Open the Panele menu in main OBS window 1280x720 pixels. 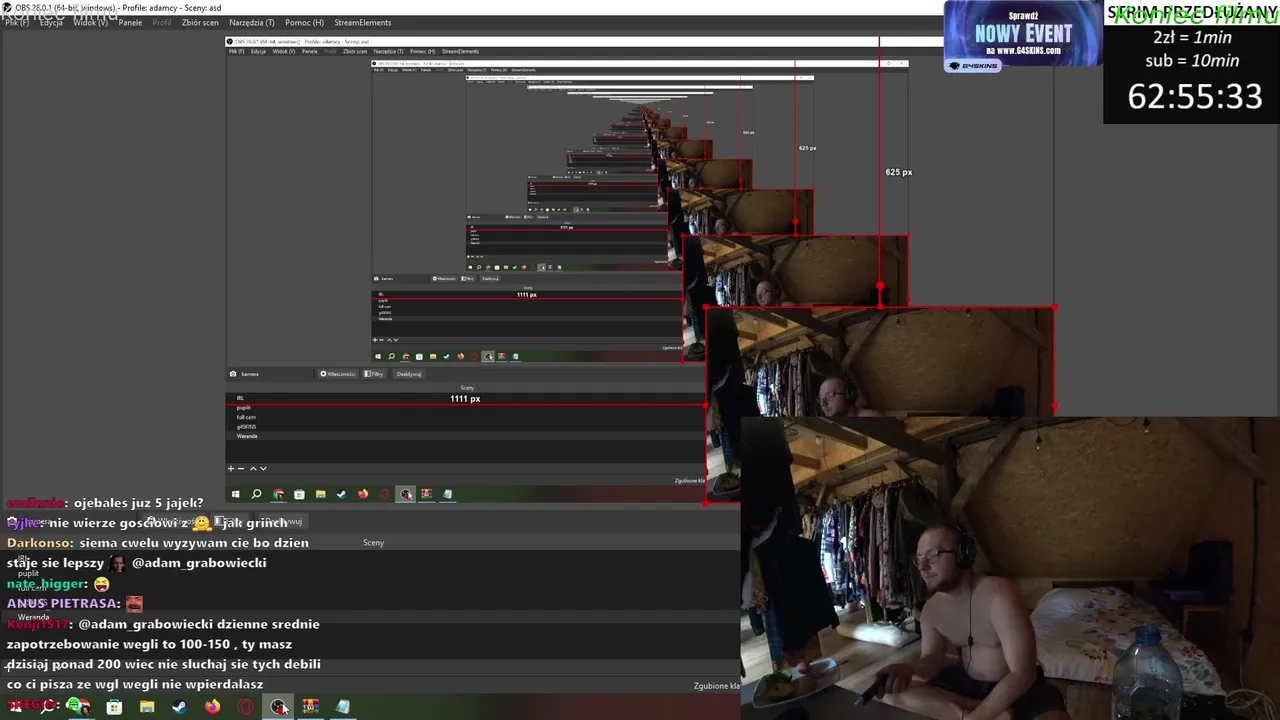pyautogui.click(x=130, y=22)
